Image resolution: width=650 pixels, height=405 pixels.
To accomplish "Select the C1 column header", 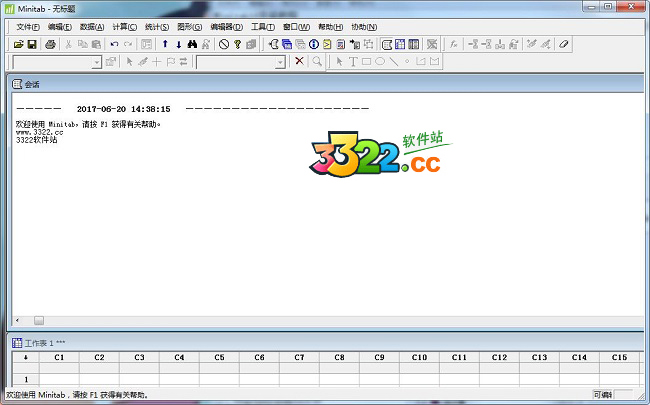I will tap(59, 357).
